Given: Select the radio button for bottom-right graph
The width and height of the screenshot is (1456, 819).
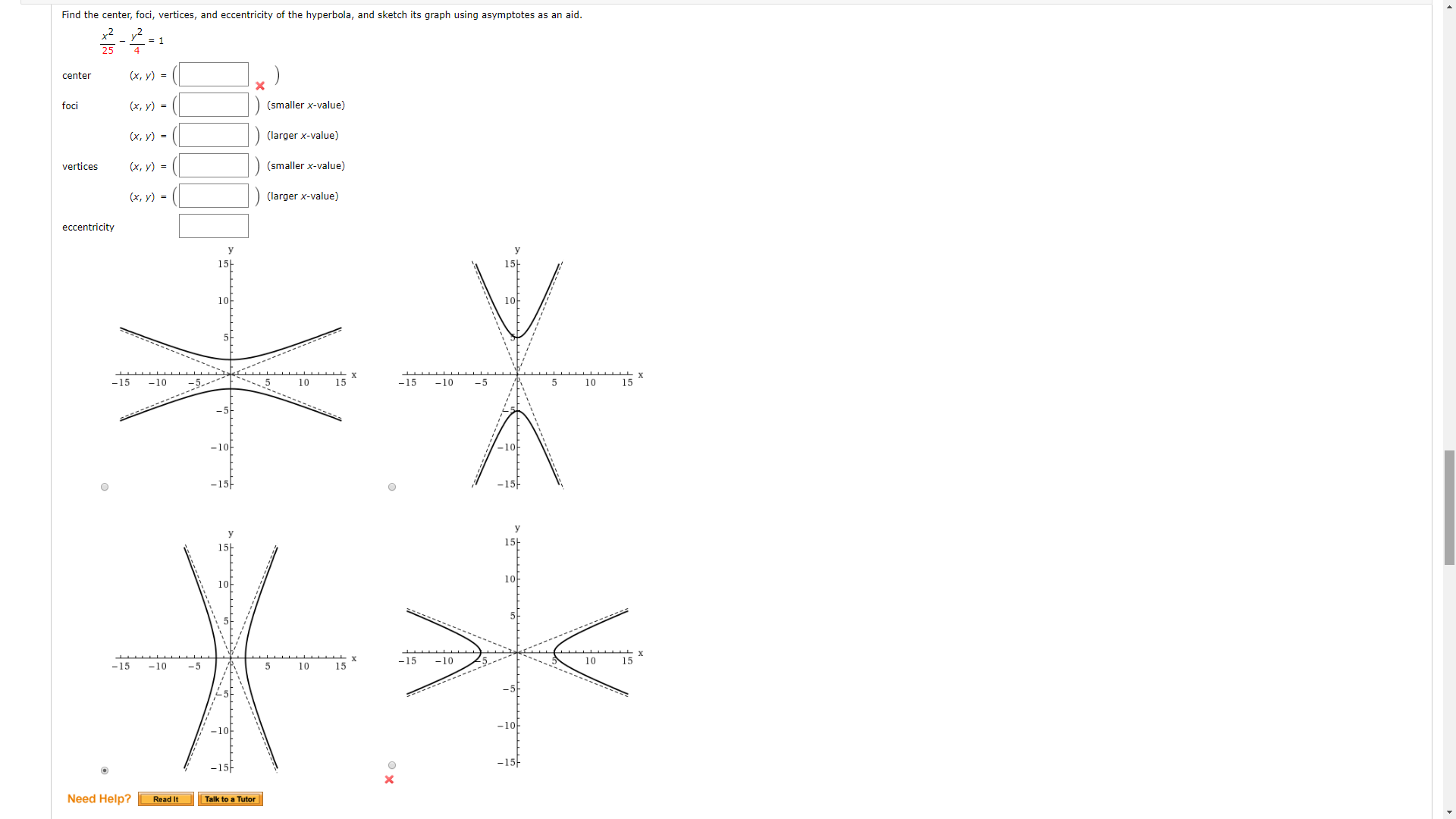Looking at the screenshot, I should click(391, 764).
